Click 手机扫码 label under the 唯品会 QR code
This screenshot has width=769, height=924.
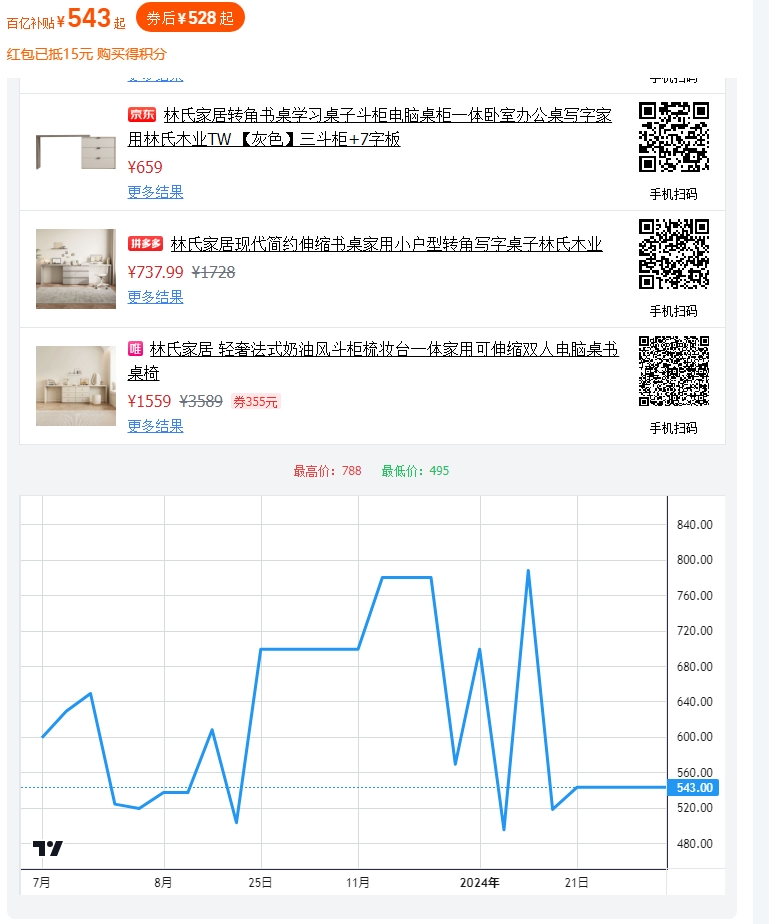click(x=674, y=428)
